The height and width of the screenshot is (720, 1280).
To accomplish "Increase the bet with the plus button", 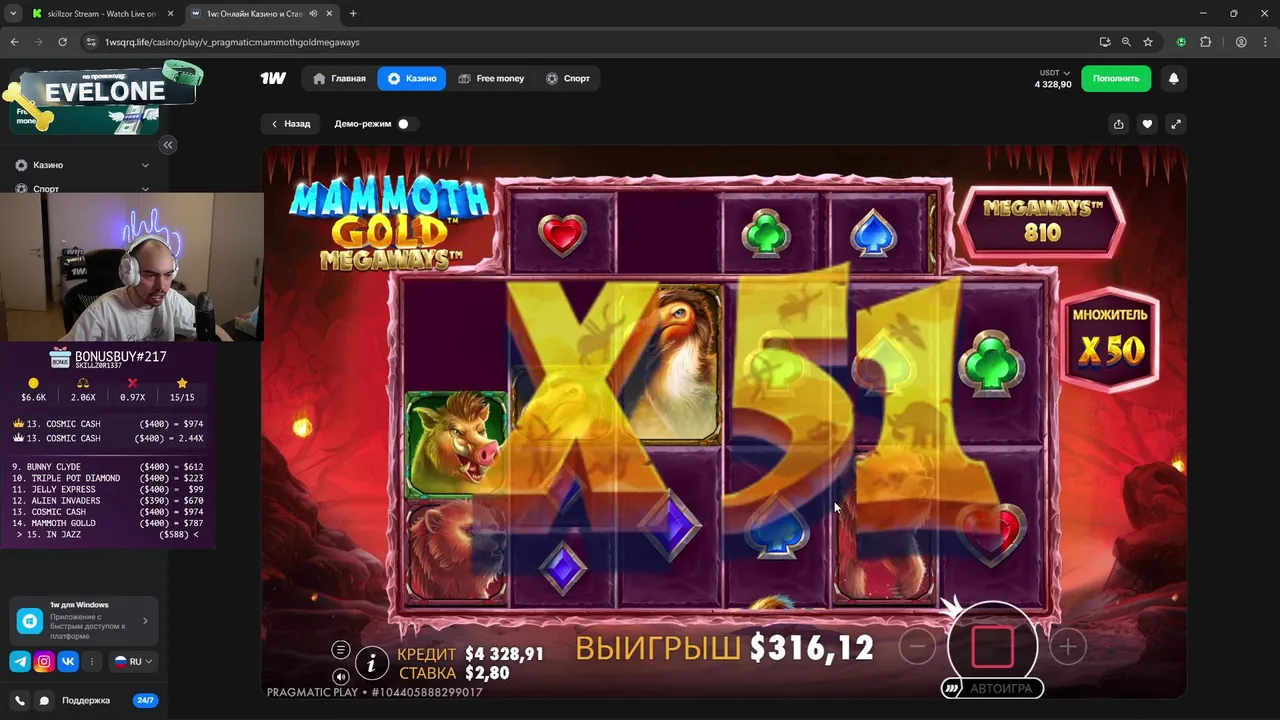I will [x=1067, y=647].
